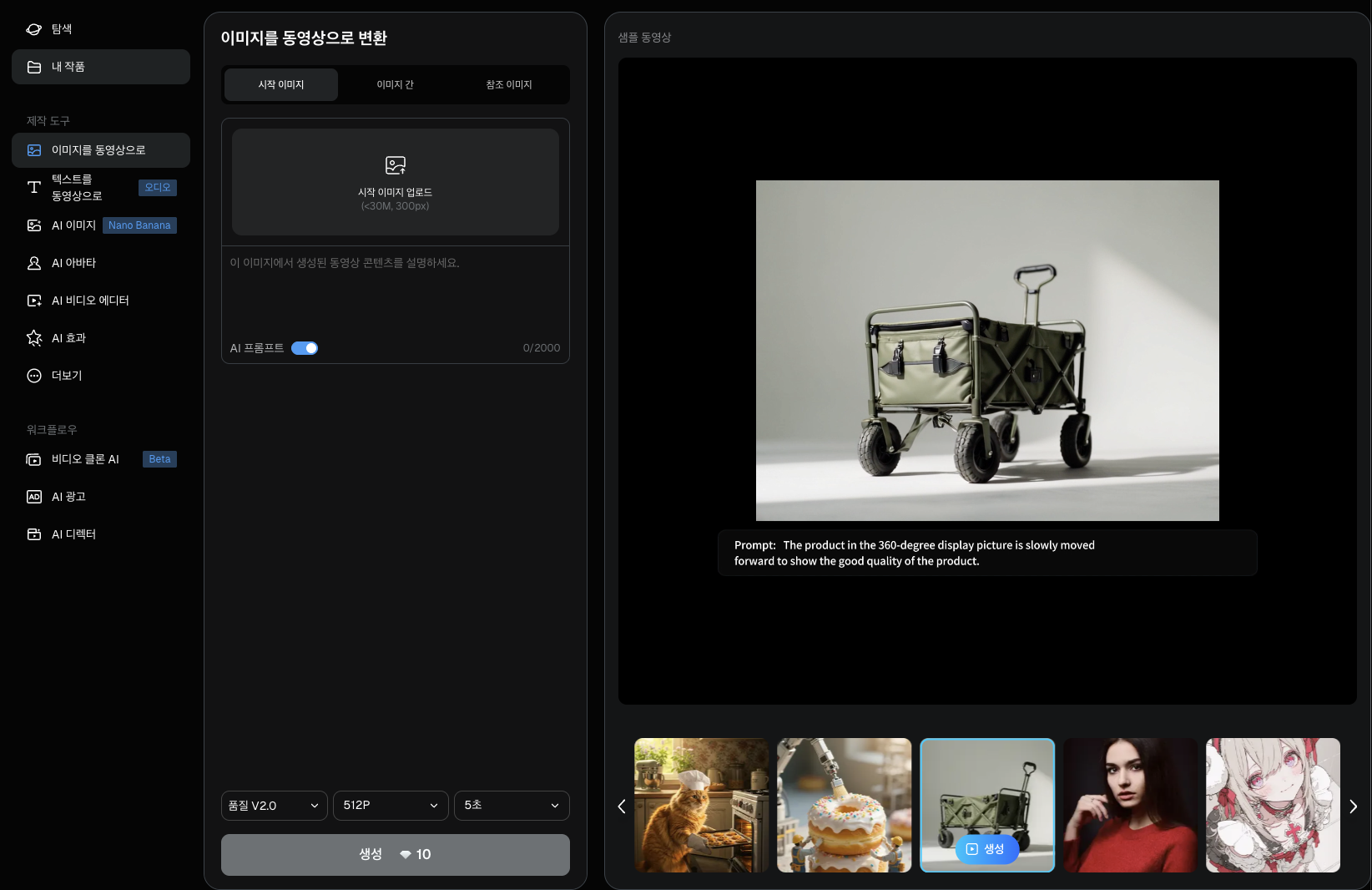1372x890 pixels.
Task: Open the 512P resolution dropdown
Action: tap(391, 806)
